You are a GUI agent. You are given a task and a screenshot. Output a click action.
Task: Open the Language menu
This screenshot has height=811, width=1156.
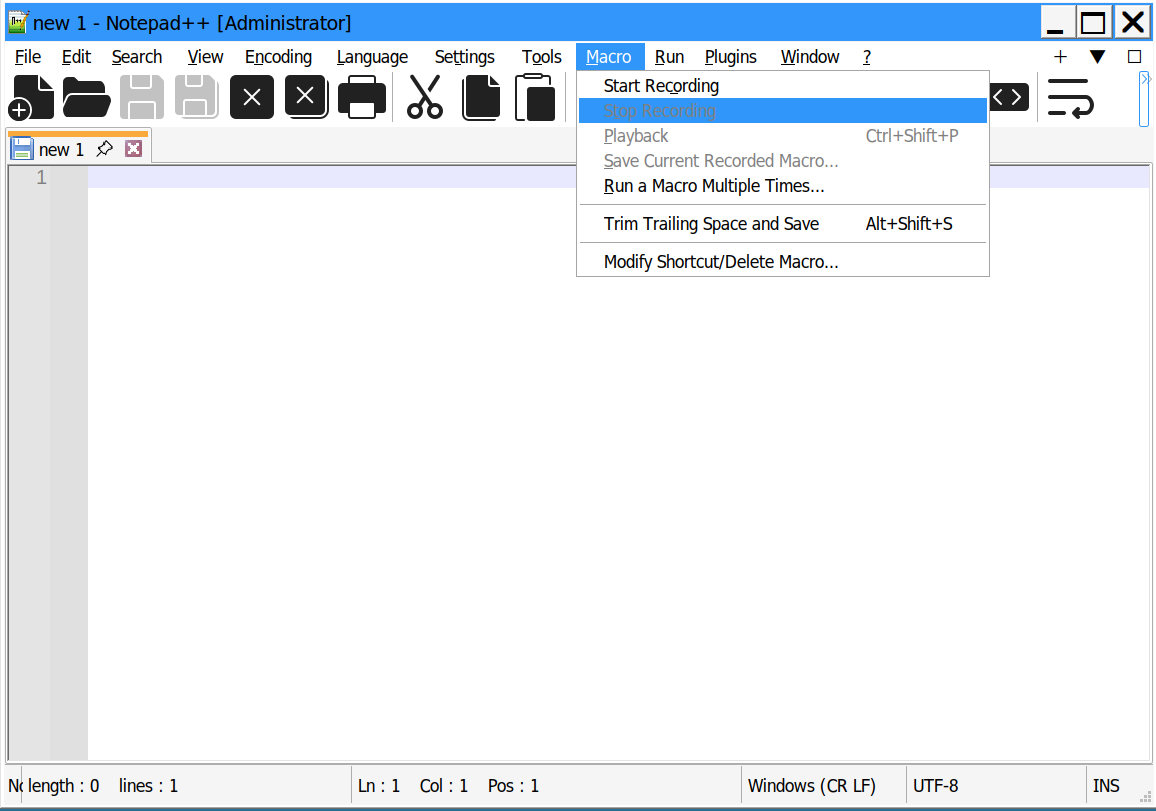(372, 57)
